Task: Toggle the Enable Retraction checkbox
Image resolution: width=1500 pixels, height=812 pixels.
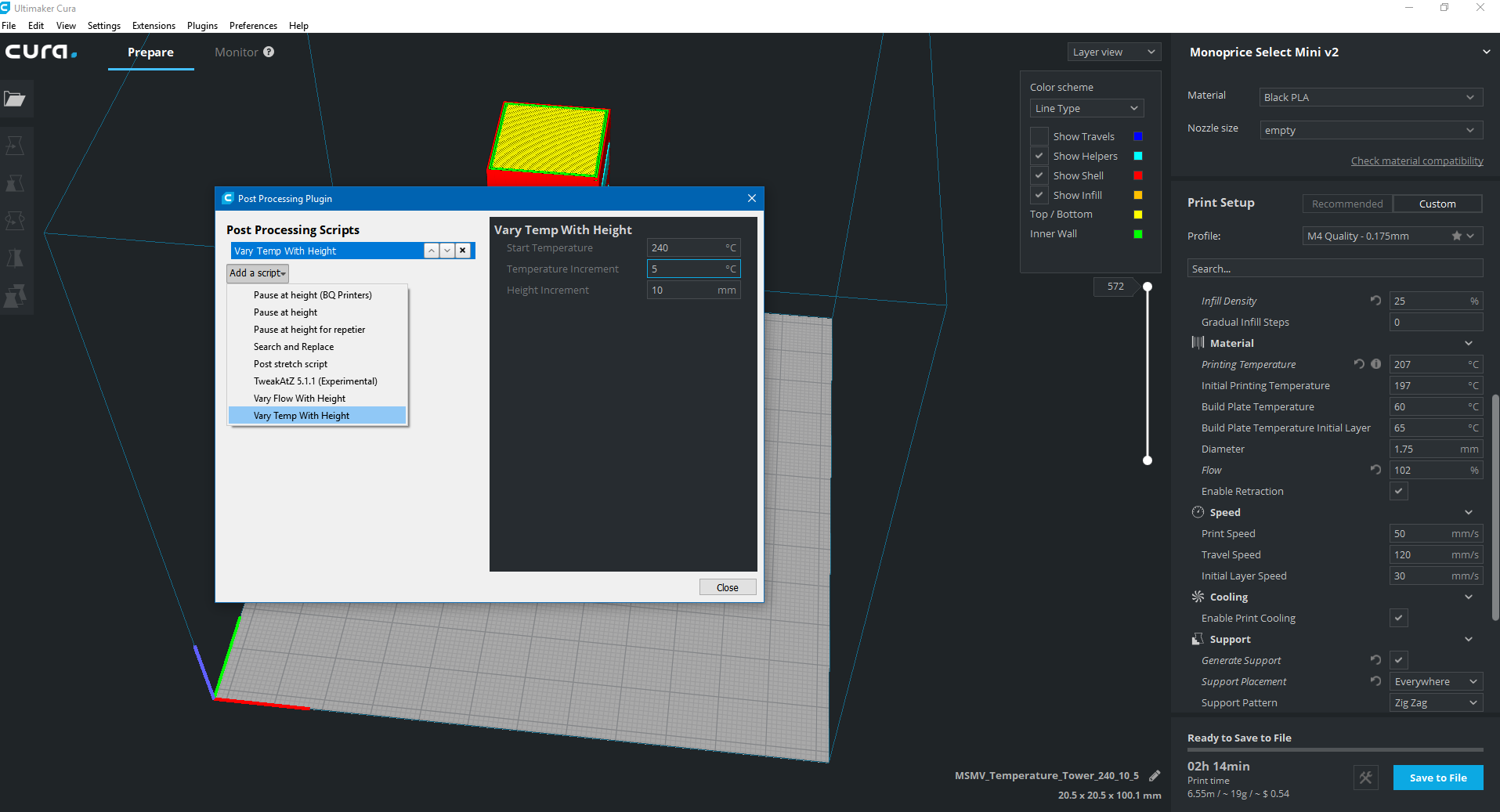Action: 1399,491
